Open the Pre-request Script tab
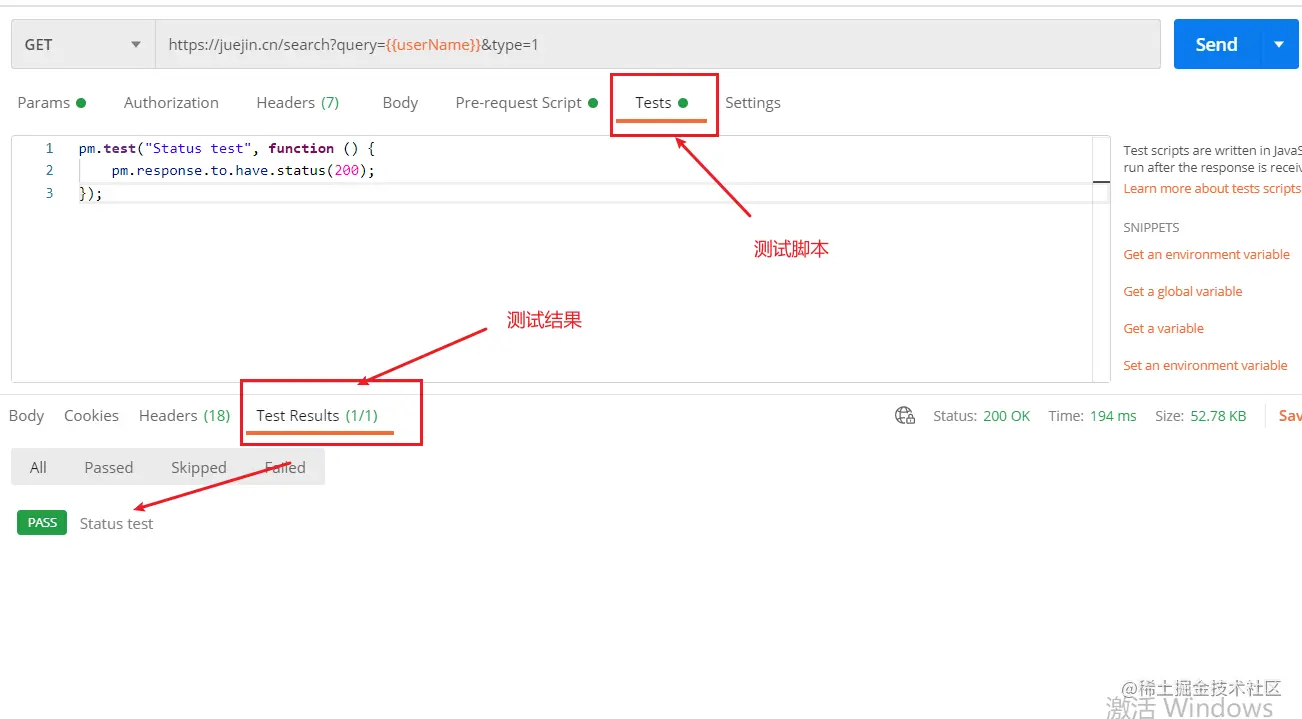The width and height of the screenshot is (1302, 719). tap(526, 103)
